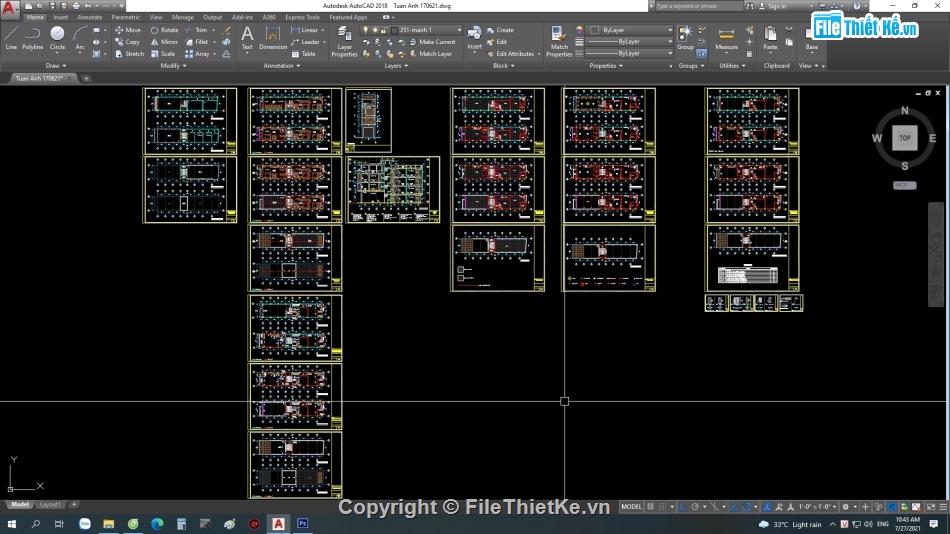The image size is (950, 534).
Task: Activate the Array command
Action: tap(198, 54)
